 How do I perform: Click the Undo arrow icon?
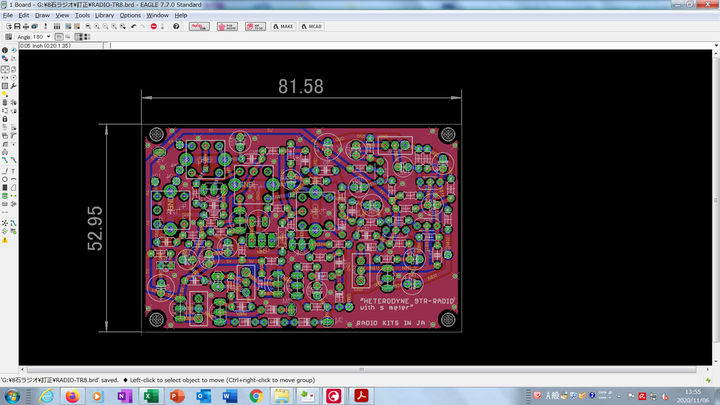[132, 26]
